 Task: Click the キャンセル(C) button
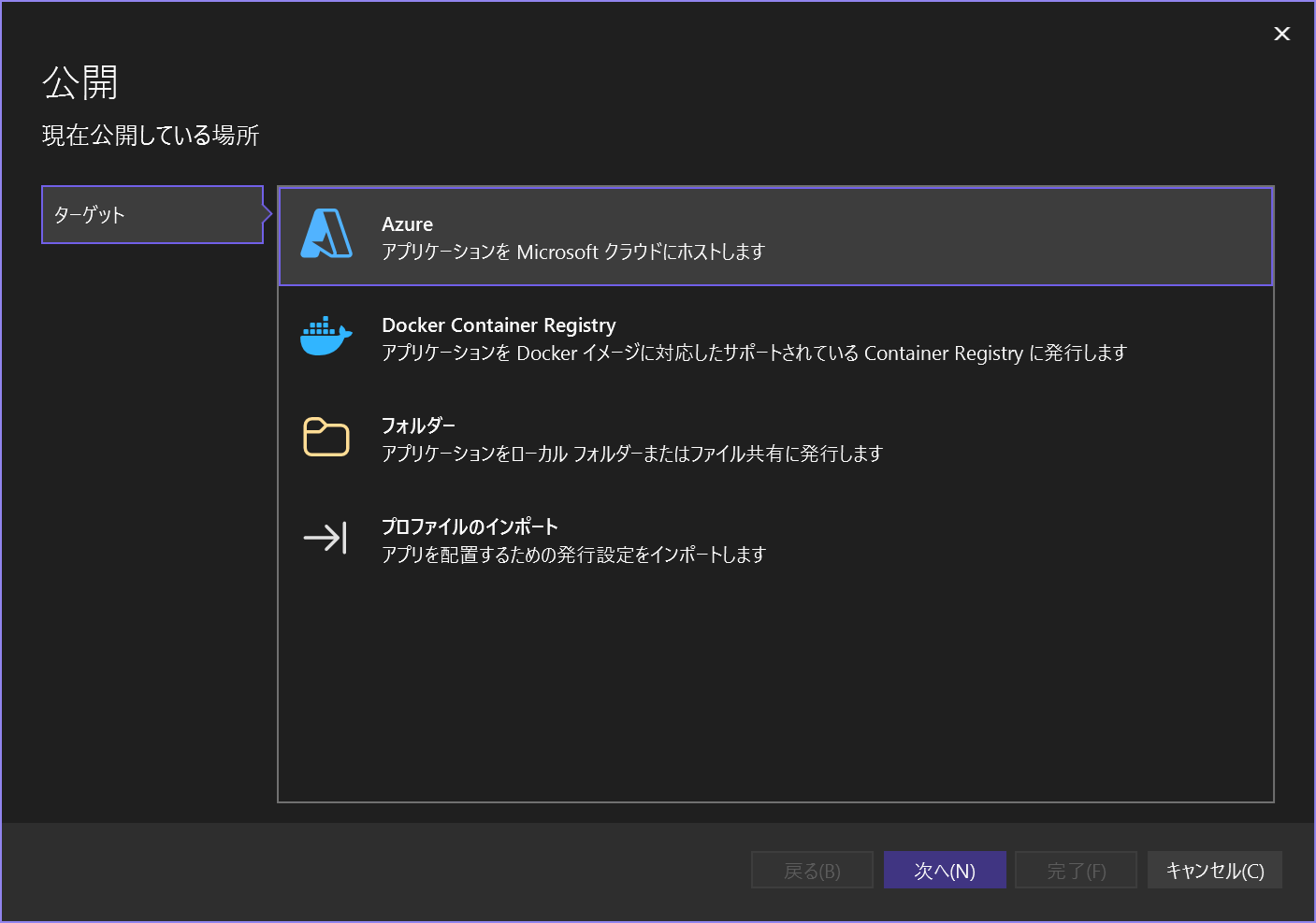(x=1215, y=871)
